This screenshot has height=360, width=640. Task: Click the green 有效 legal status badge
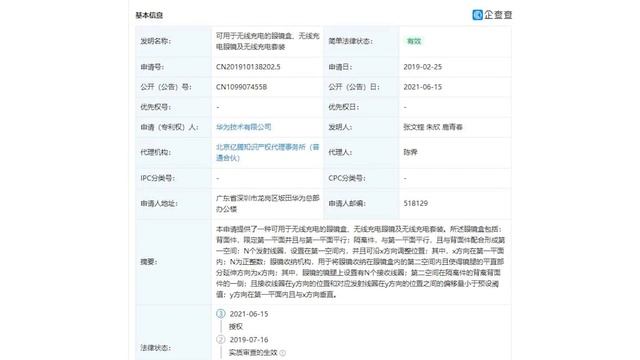point(414,41)
